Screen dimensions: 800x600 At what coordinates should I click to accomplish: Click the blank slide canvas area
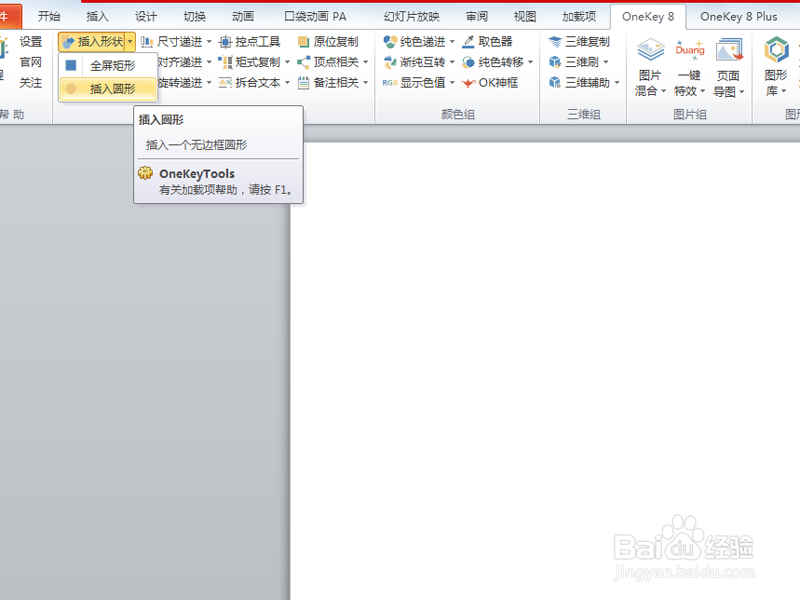click(545, 371)
